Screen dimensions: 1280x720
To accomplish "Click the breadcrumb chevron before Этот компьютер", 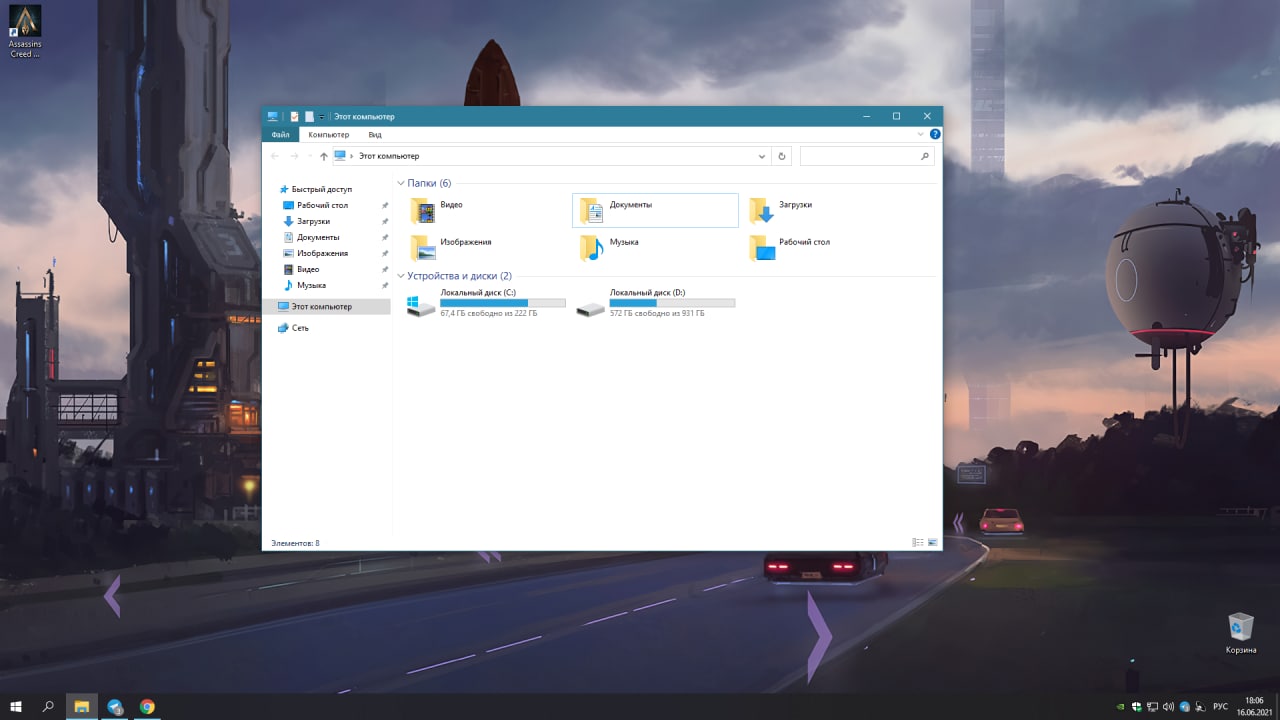I will click(351, 156).
